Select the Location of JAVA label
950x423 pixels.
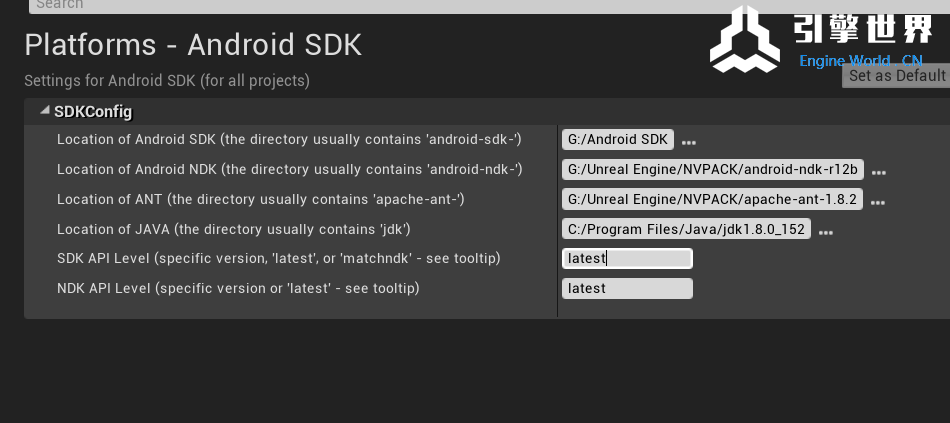(234, 229)
